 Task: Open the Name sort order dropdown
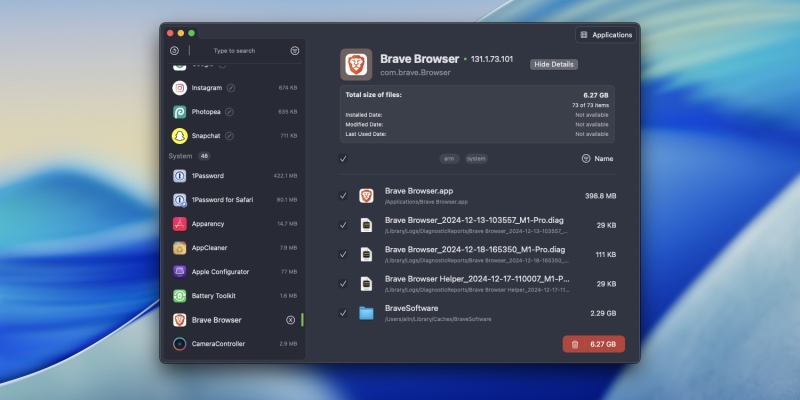[597, 159]
